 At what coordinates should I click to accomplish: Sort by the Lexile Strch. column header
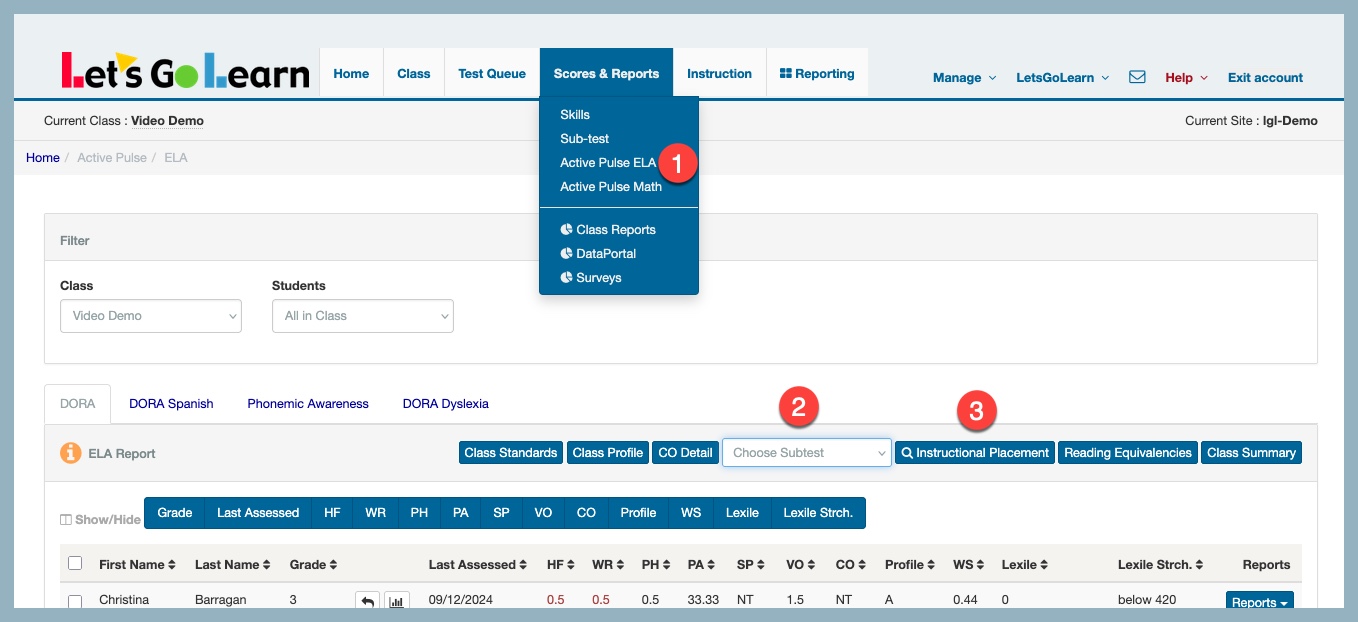[x=1160, y=565]
